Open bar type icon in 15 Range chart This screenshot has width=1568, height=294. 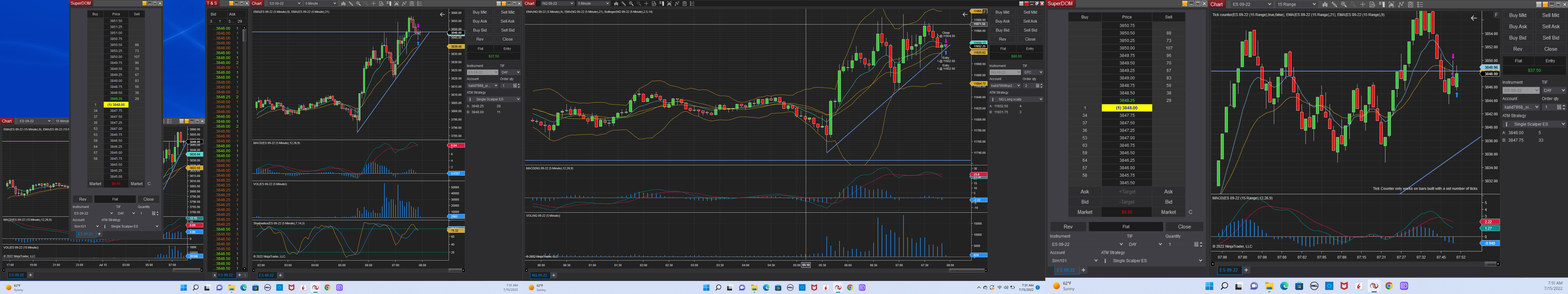click(x=1325, y=4)
